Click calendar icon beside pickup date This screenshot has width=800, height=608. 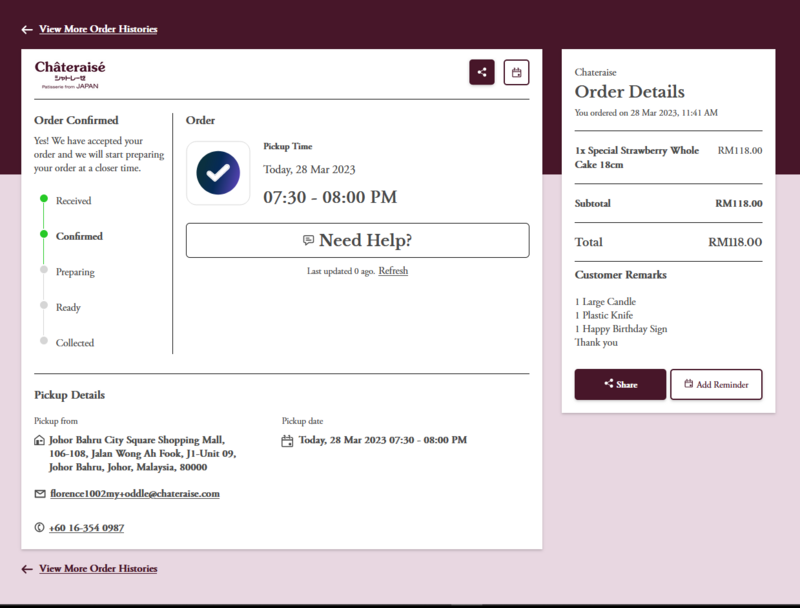(x=287, y=441)
